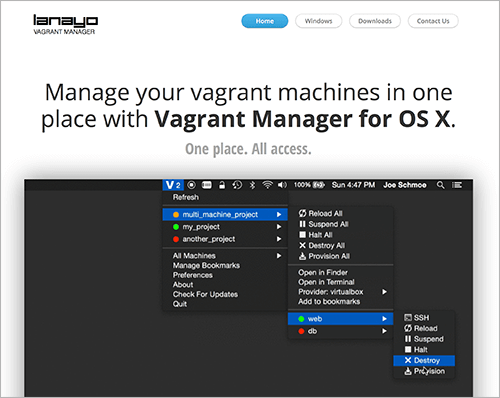This screenshot has width=500, height=398.
Task: Click the volume speaker icon
Action: [282, 185]
